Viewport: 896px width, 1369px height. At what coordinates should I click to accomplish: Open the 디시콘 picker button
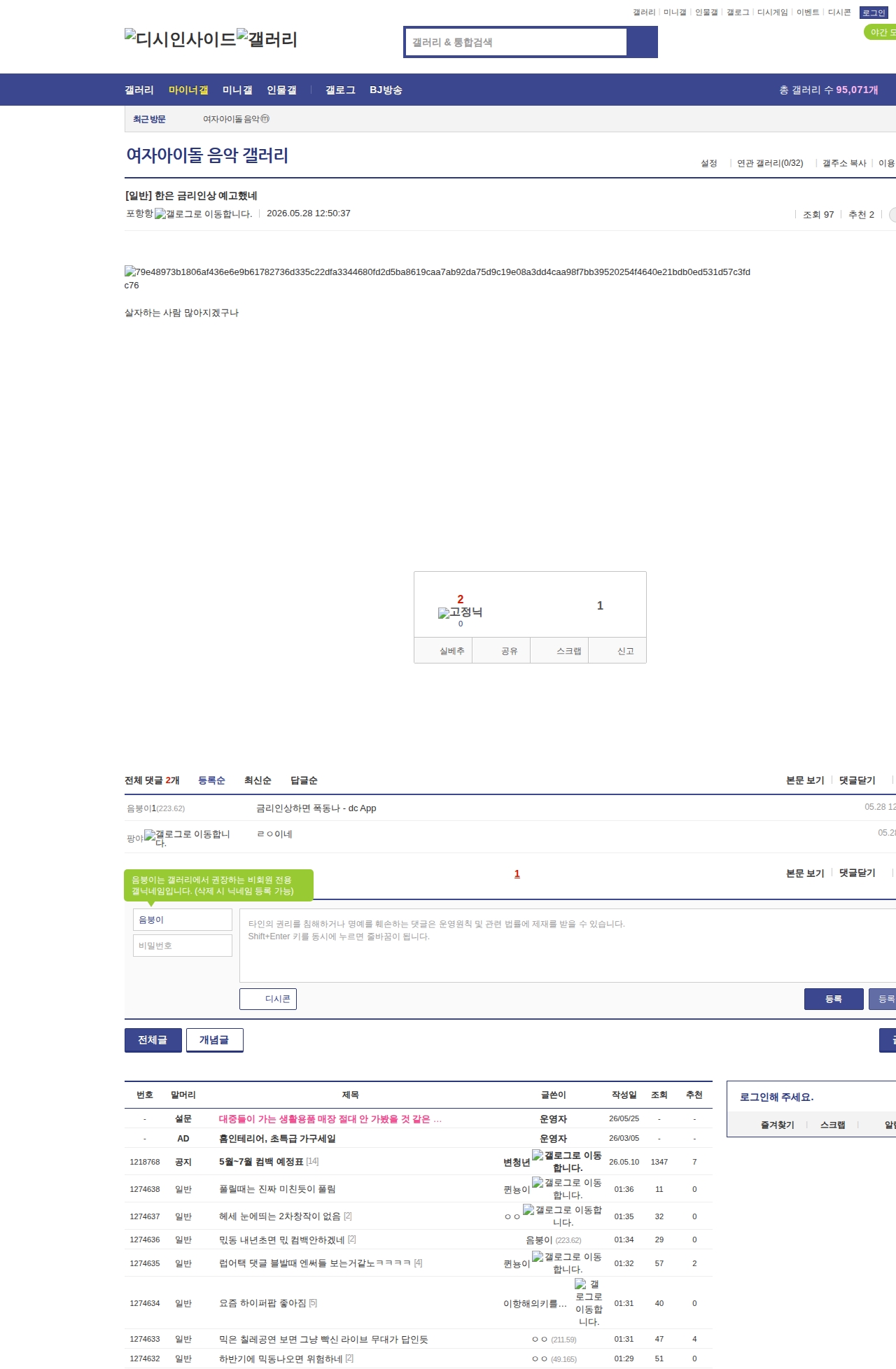[268, 999]
